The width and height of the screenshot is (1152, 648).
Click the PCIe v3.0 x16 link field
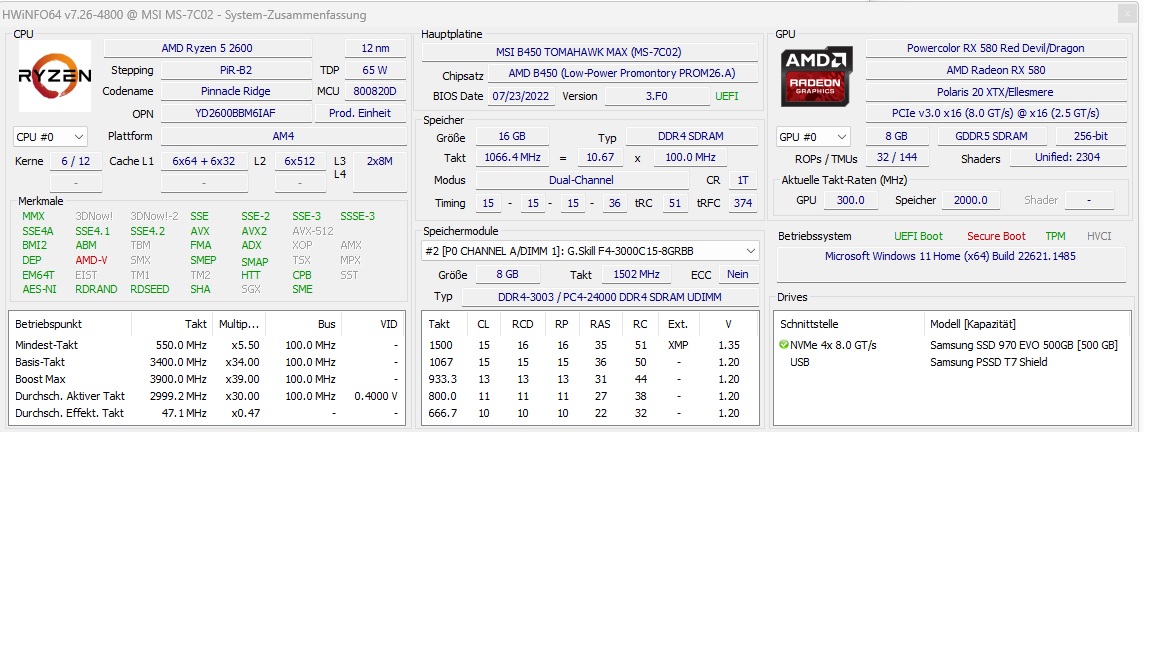[996, 113]
